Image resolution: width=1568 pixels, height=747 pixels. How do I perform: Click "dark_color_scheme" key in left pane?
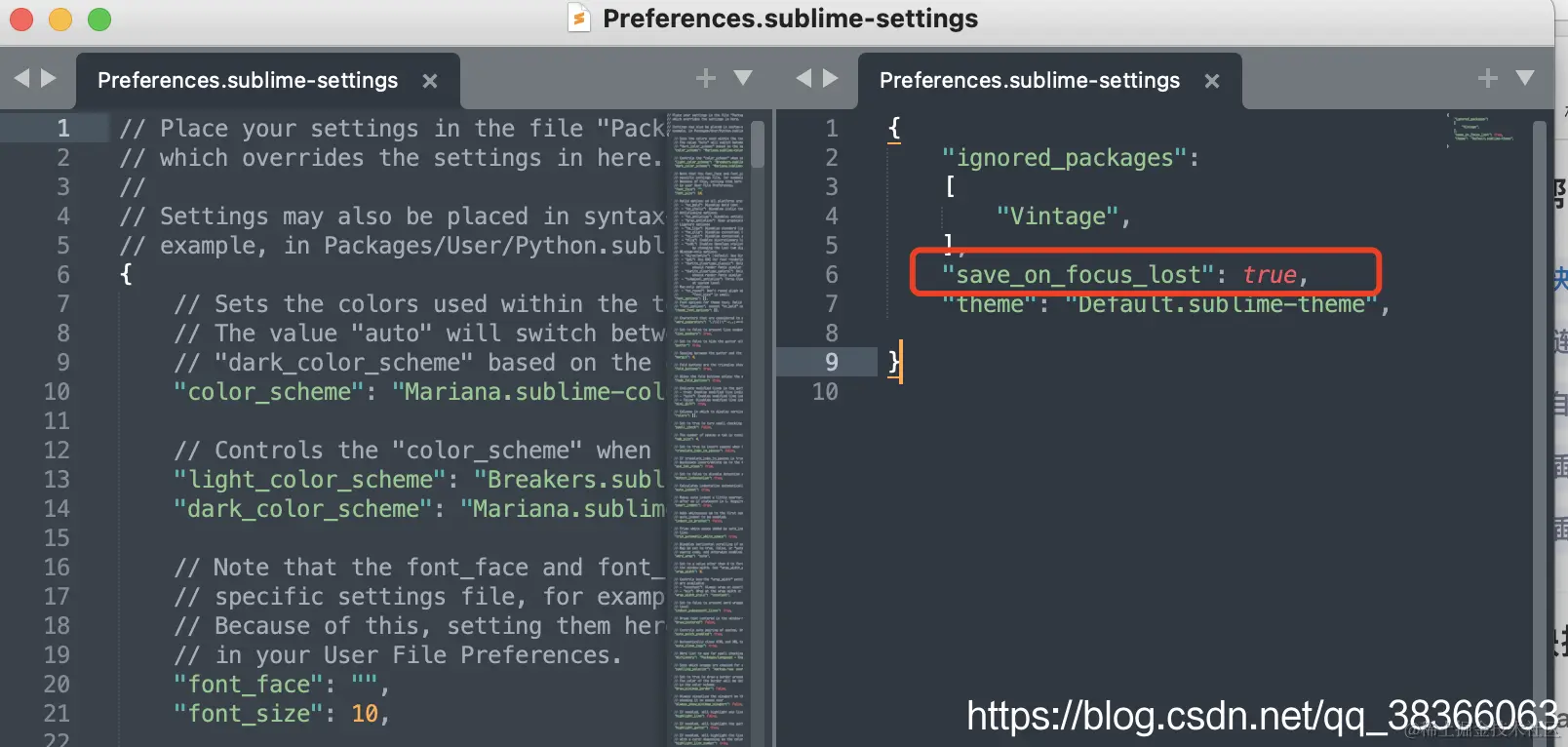[x=302, y=509]
